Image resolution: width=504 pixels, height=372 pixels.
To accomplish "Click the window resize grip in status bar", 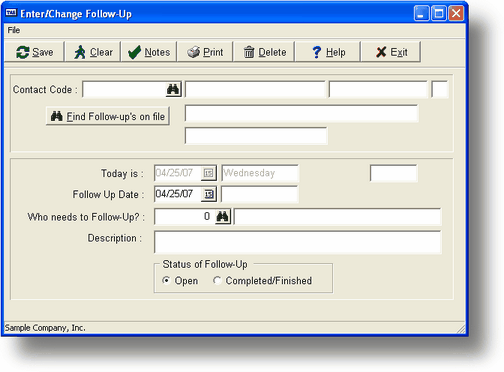I will pos(461,329).
